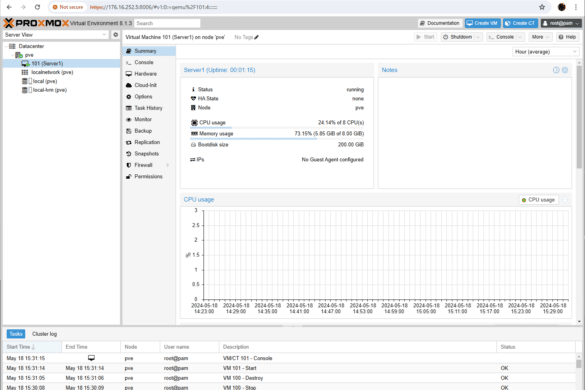Click the summary panel vertical scrollbar
Image resolution: width=585 pixels, height=390 pixels.
pos(579,117)
